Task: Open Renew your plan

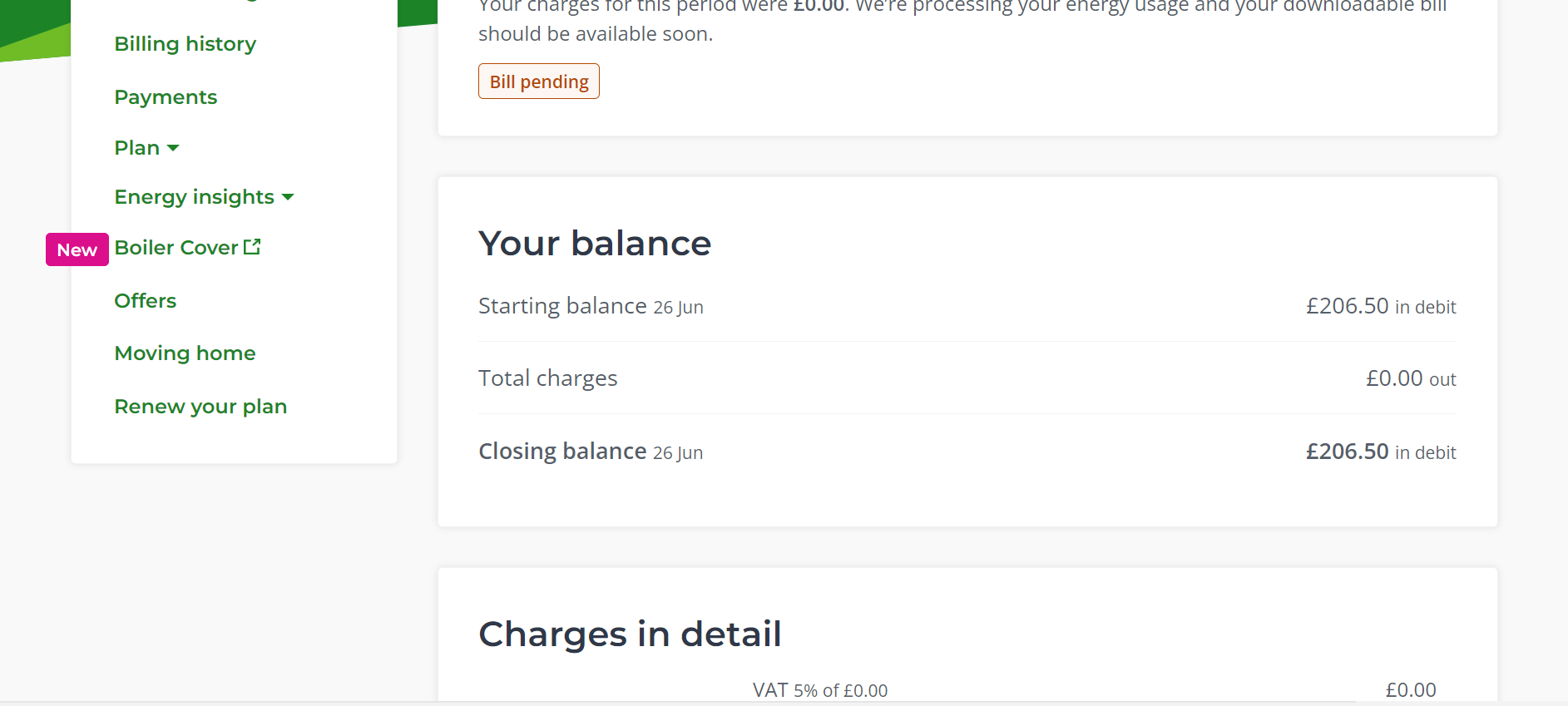Action: 200,407
